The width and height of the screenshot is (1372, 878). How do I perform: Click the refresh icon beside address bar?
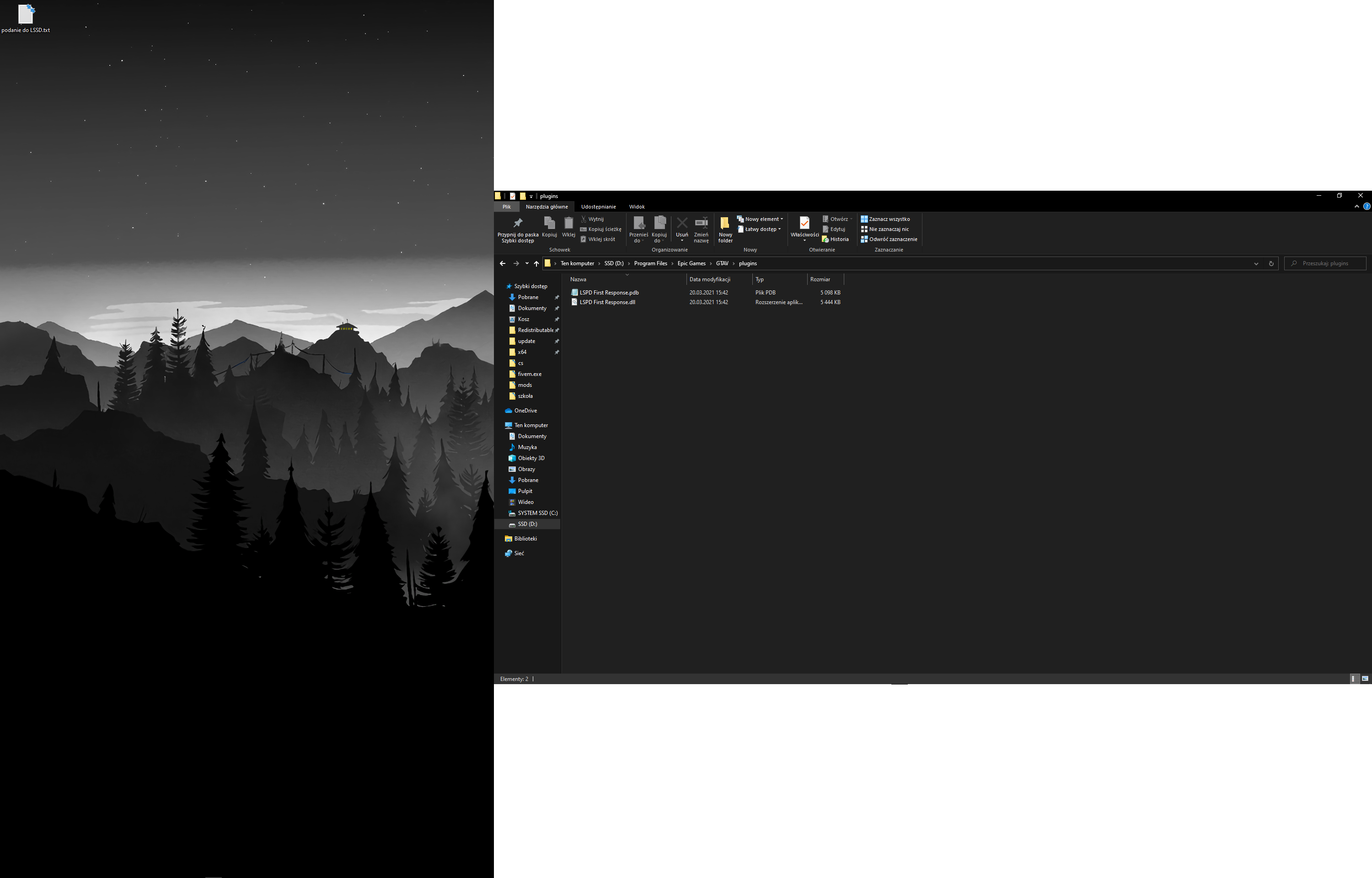1270,263
